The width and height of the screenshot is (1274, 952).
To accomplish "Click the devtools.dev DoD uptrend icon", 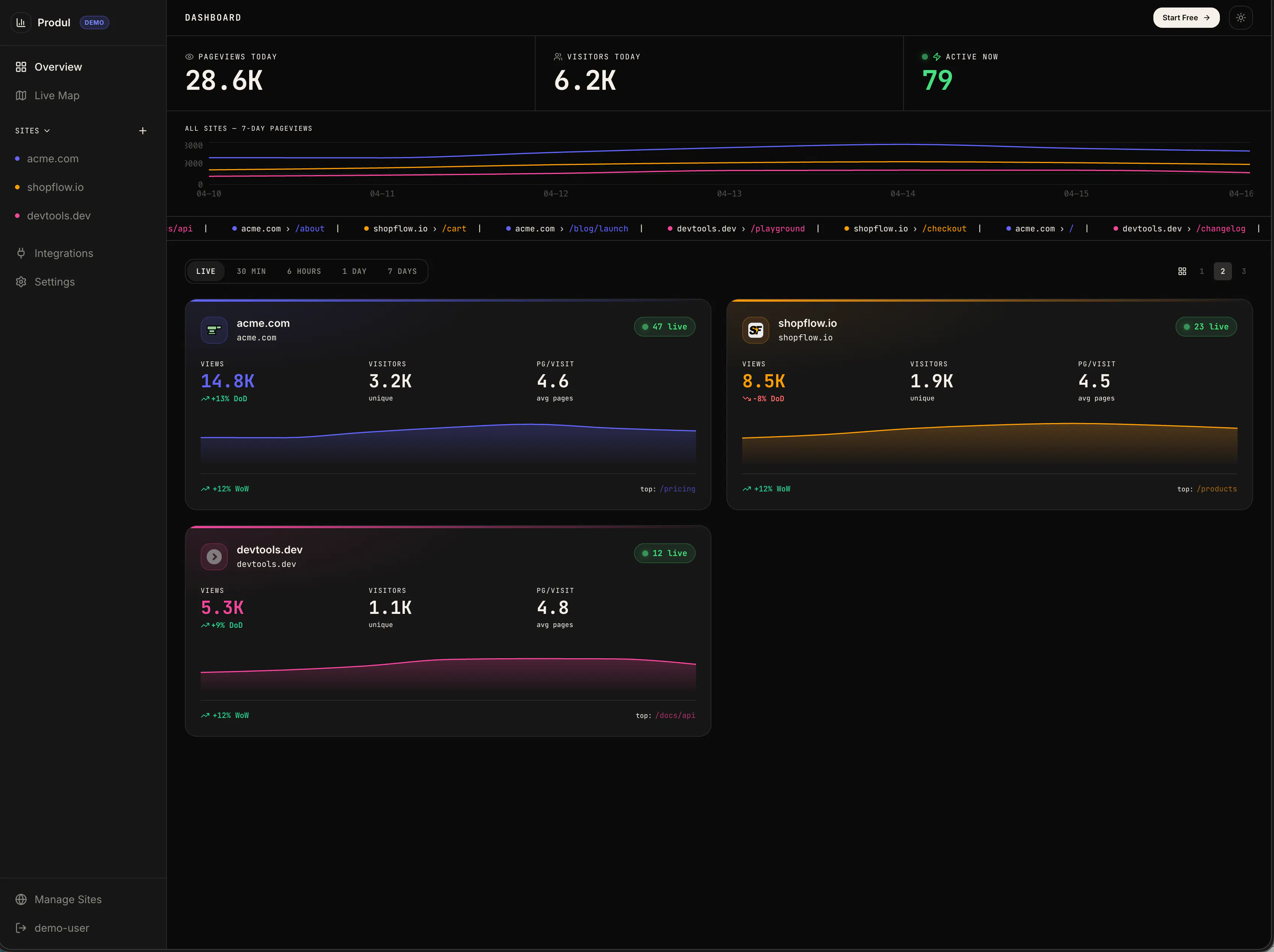I will point(205,626).
